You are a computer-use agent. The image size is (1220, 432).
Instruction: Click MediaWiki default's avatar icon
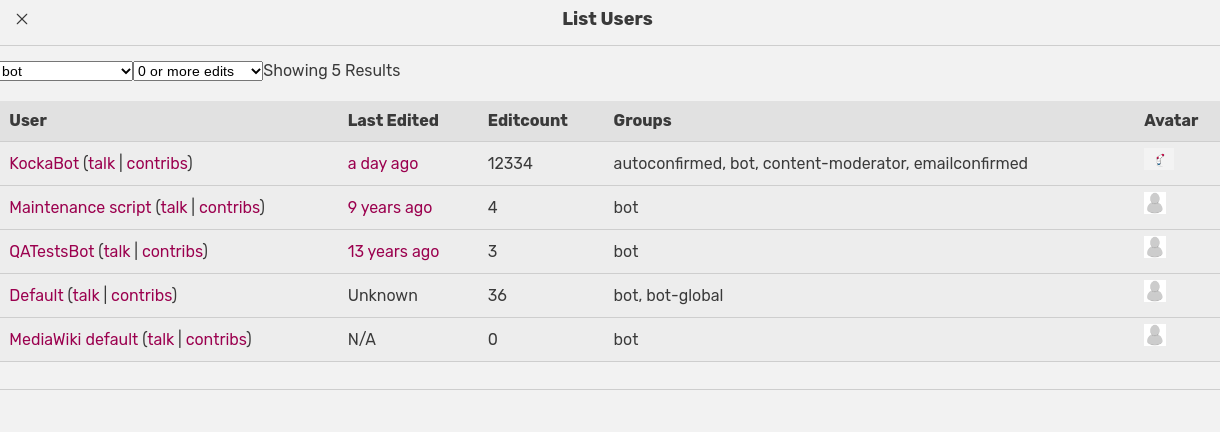coord(1155,336)
